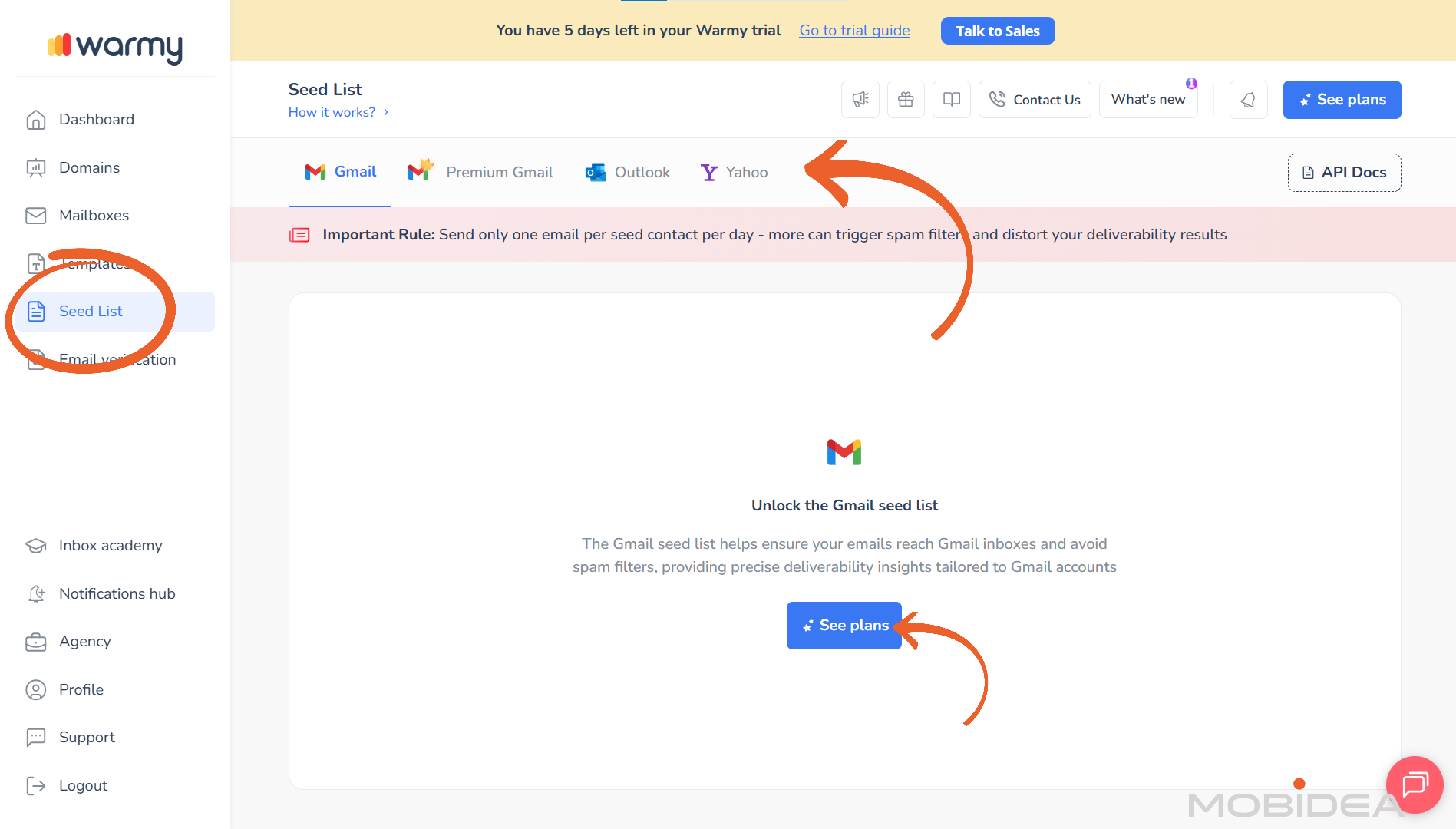This screenshot has height=829, width=1456.
Task: Click the Contact Us button
Action: click(1034, 100)
